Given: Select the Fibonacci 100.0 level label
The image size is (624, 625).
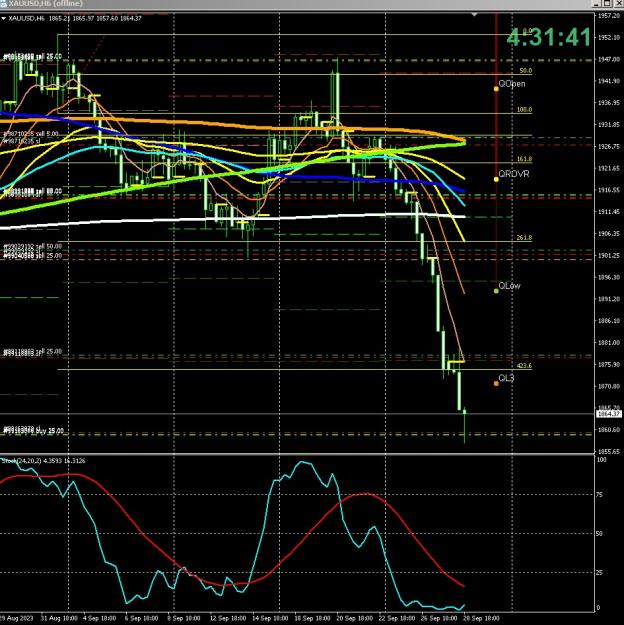Looking at the screenshot, I should pyautogui.click(x=524, y=109).
